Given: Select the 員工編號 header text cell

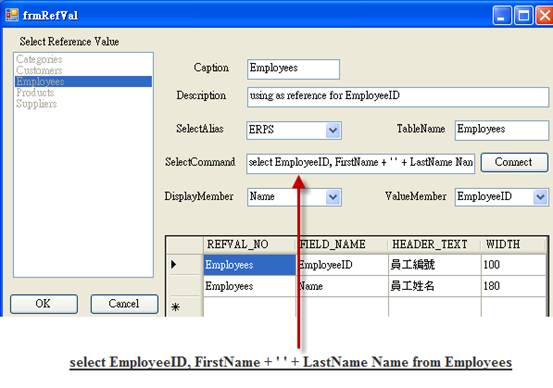Looking at the screenshot, I should [x=434, y=265].
